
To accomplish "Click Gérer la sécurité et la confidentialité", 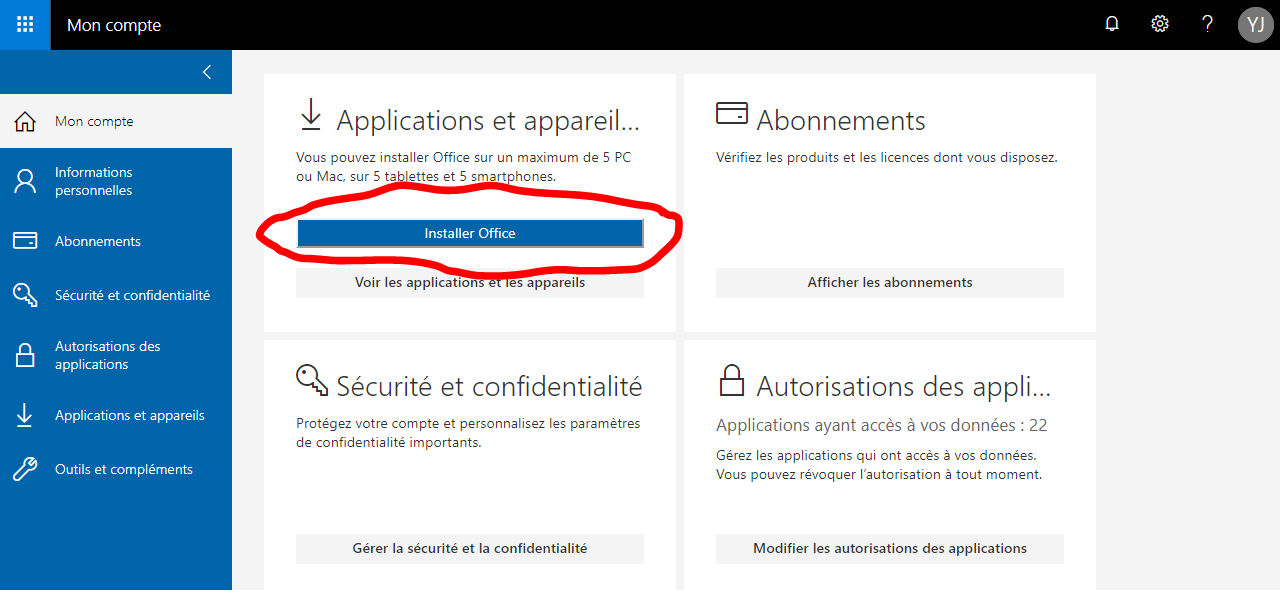I will (470, 548).
